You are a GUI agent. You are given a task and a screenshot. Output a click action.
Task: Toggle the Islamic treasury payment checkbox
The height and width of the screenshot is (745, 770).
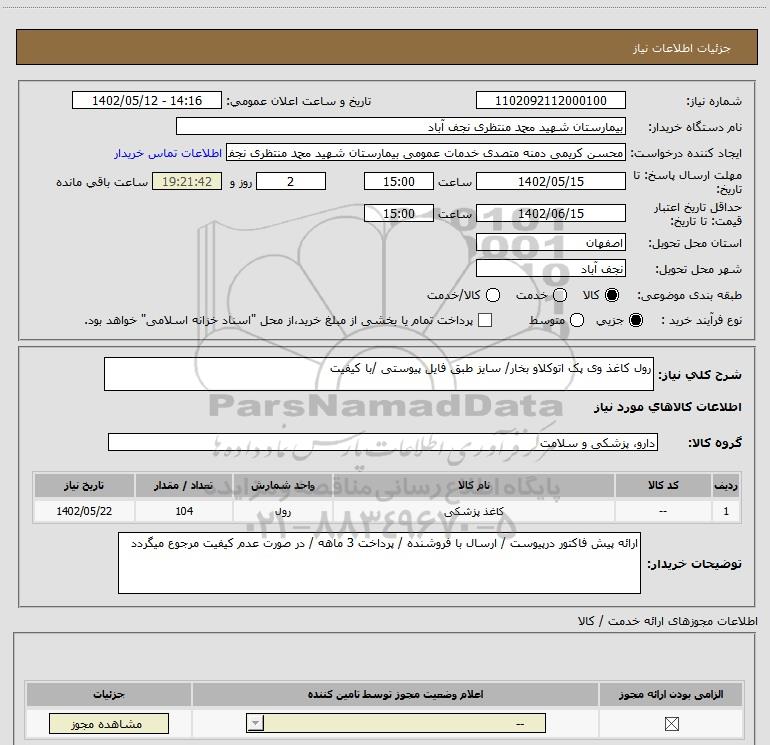tap(485, 320)
